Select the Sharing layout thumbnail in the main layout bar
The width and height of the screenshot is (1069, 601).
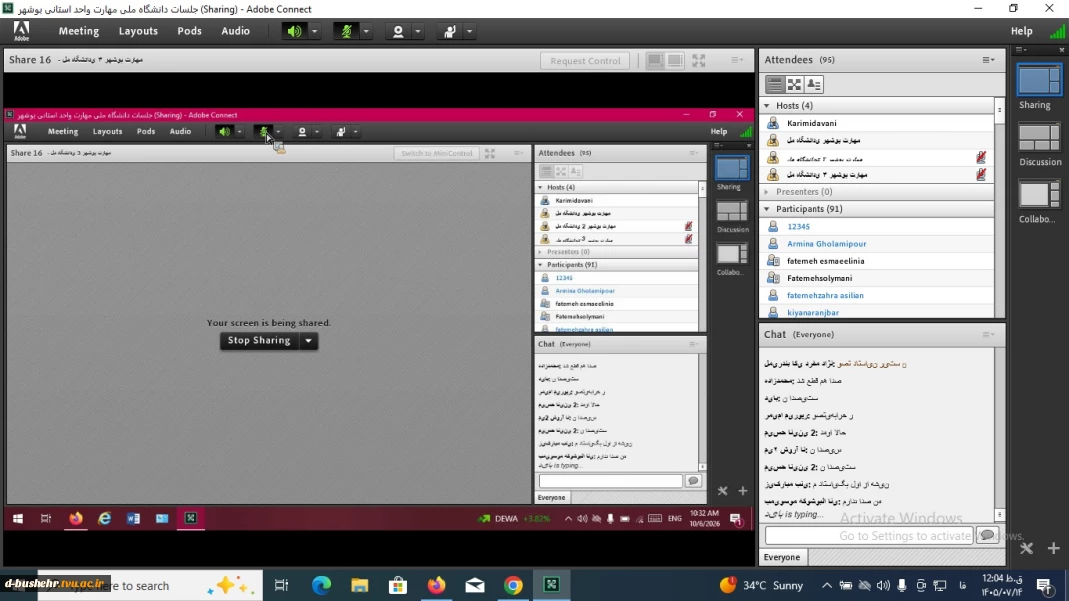(1039, 80)
